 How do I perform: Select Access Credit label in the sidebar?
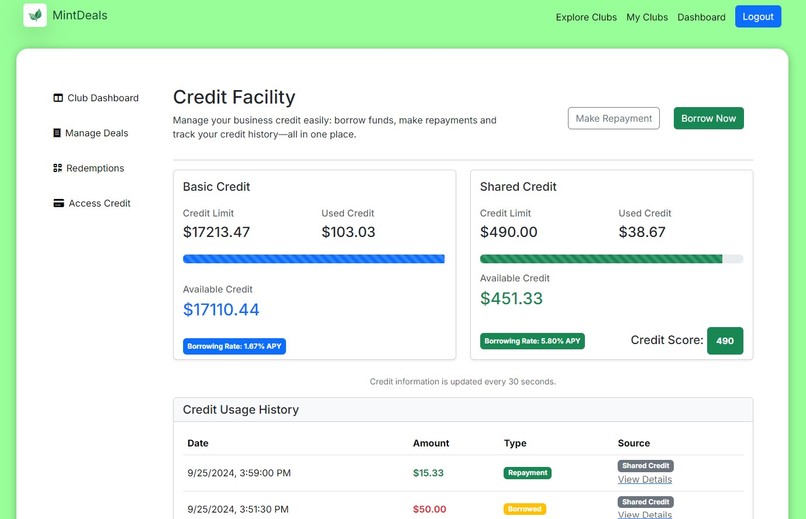point(99,203)
